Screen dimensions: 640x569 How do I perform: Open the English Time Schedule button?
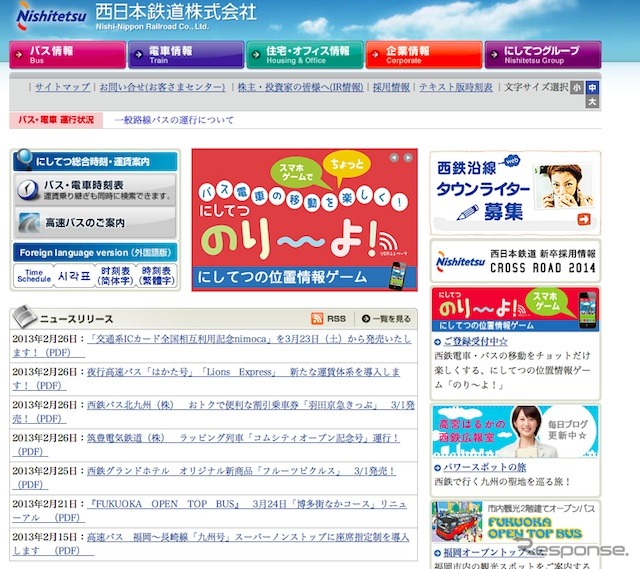pos(34,276)
